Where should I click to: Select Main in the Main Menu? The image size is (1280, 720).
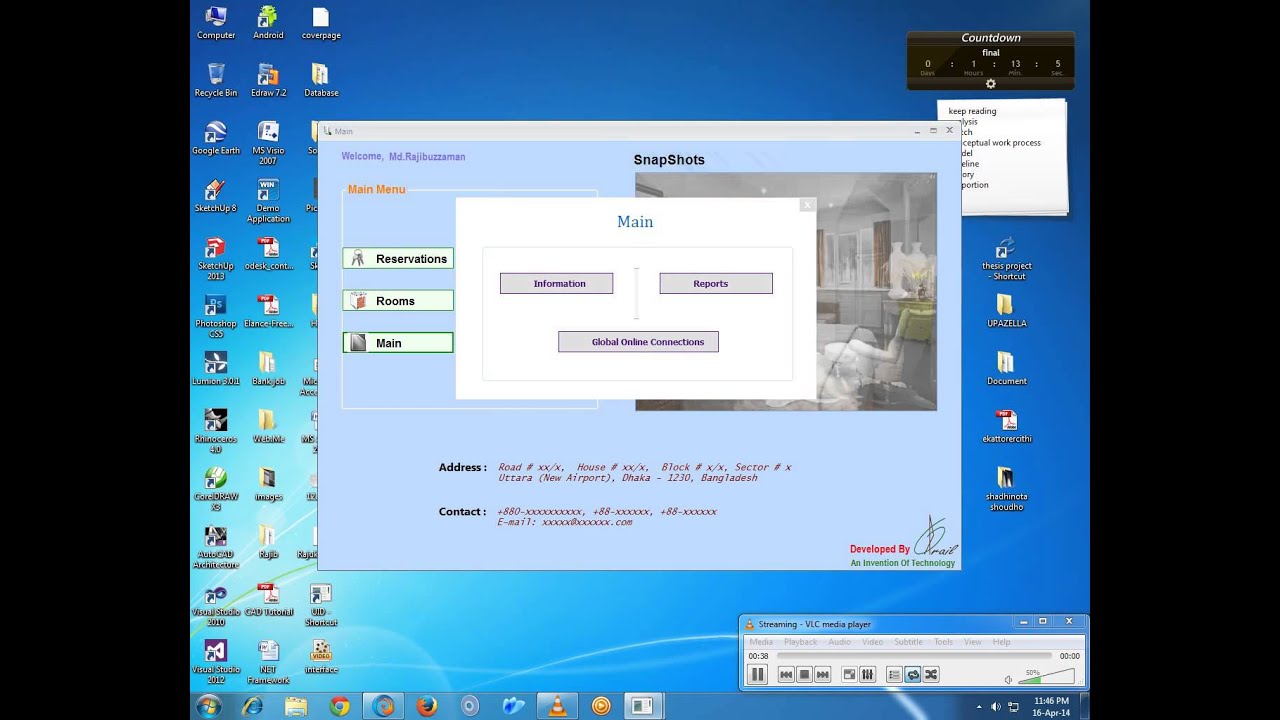(398, 343)
